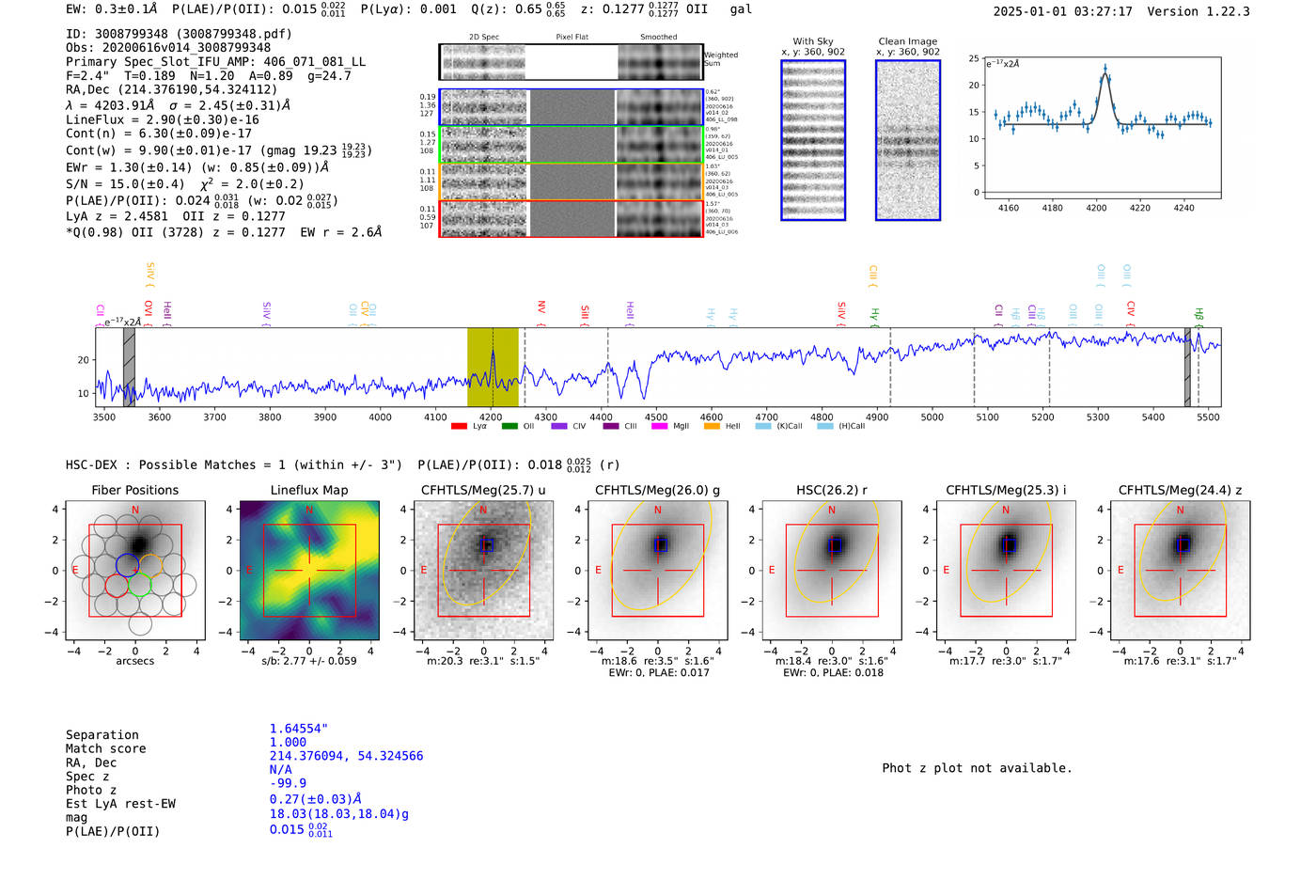1316x896 pixels.
Task: Click the match score value 1.000
Action: pyautogui.click(x=288, y=742)
